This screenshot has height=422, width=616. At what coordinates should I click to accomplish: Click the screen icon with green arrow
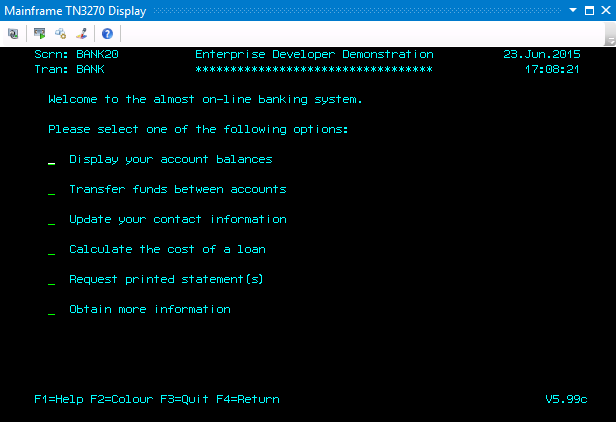click(40, 33)
